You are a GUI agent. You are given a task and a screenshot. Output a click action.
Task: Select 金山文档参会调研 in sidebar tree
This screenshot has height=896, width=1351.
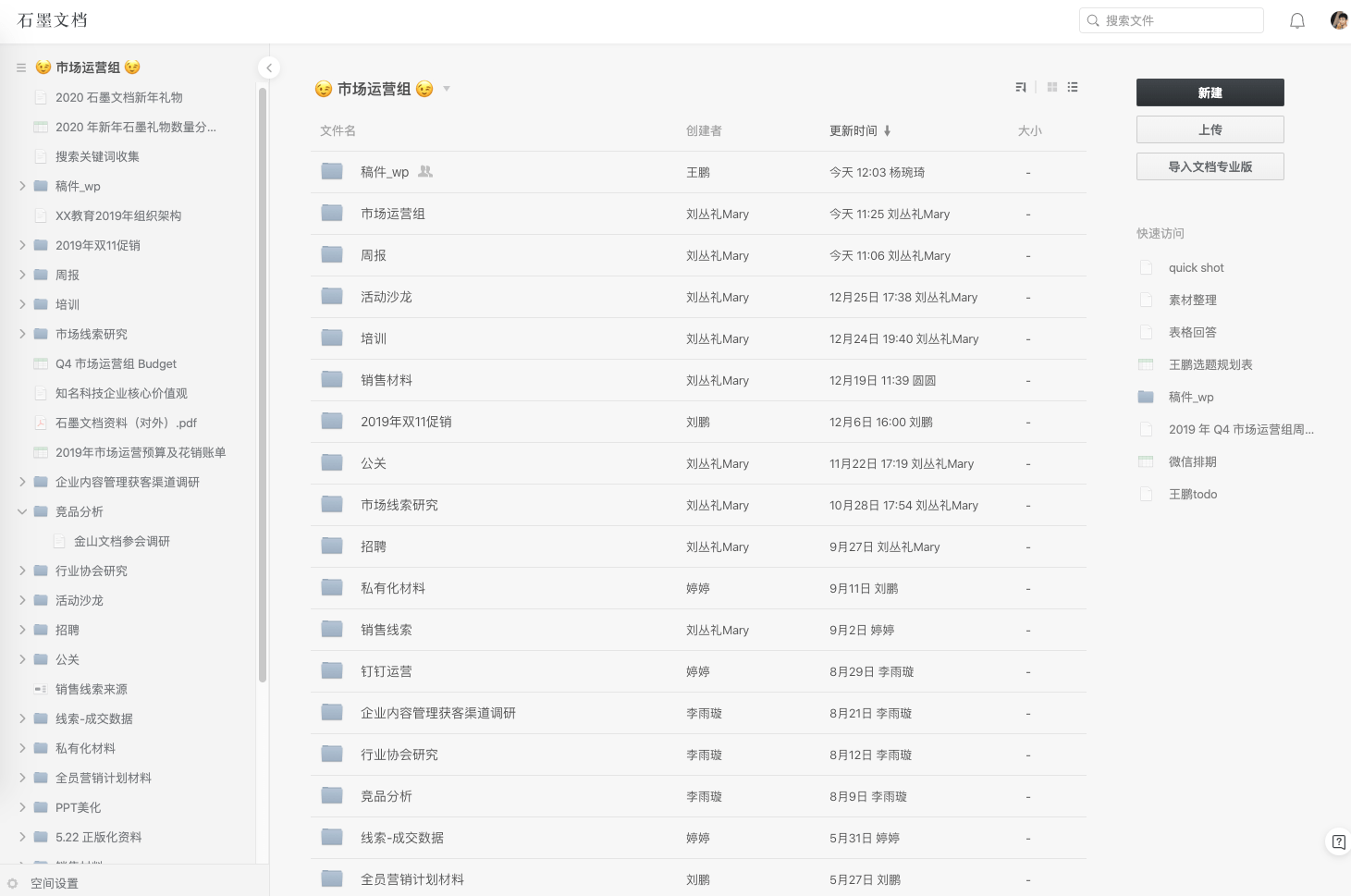click(122, 541)
